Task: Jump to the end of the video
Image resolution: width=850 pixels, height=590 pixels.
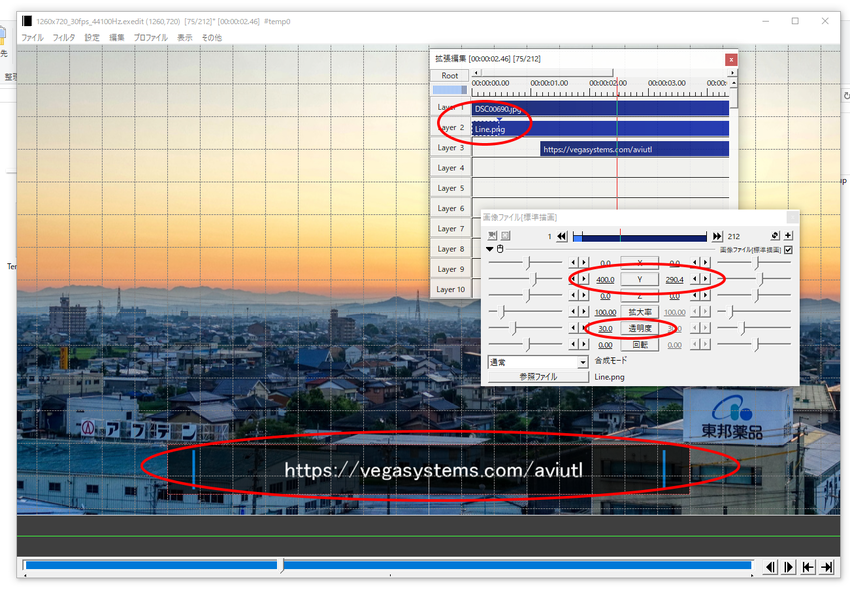Action: coord(826,567)
